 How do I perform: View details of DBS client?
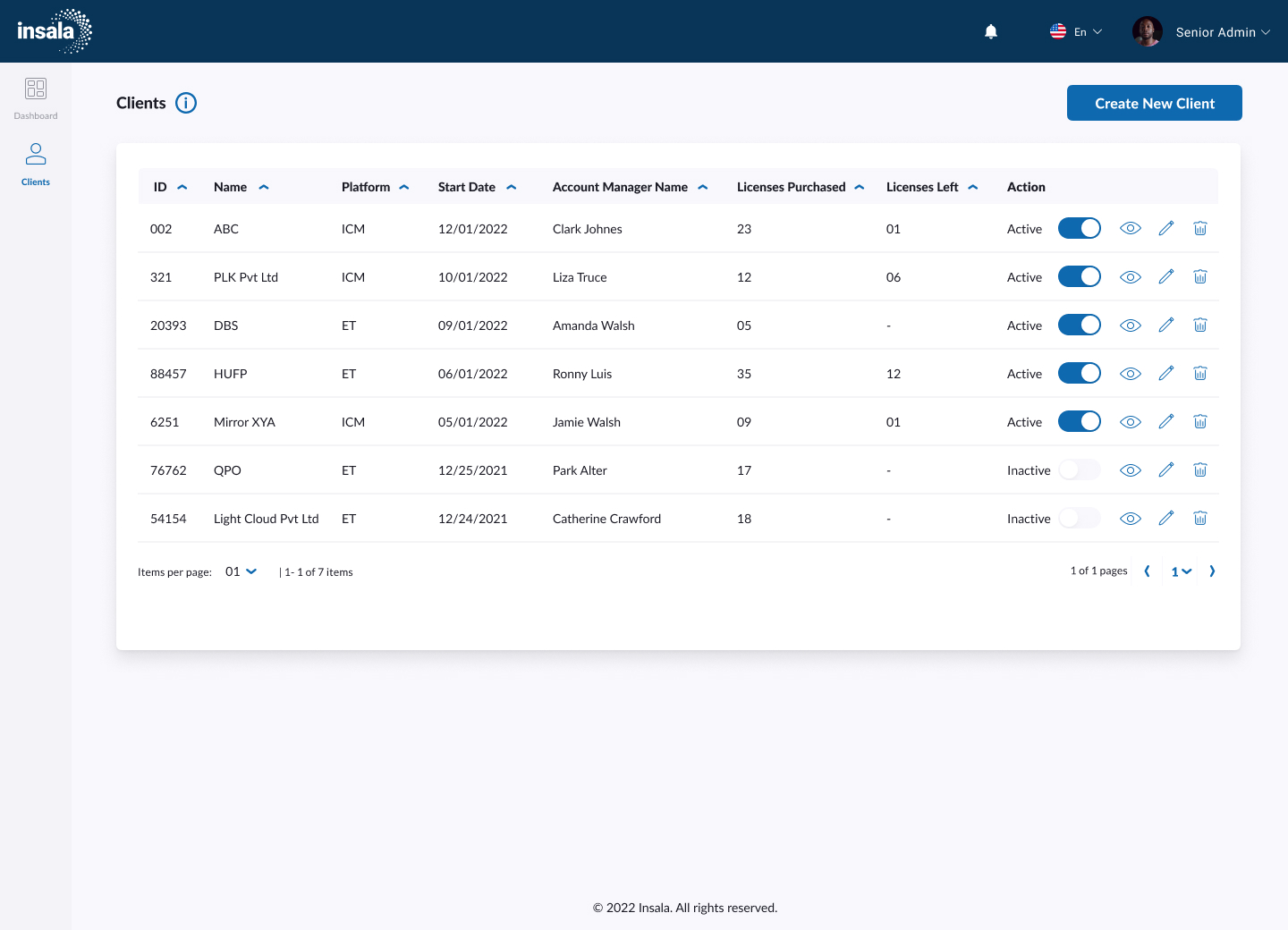coord(1131,325)
